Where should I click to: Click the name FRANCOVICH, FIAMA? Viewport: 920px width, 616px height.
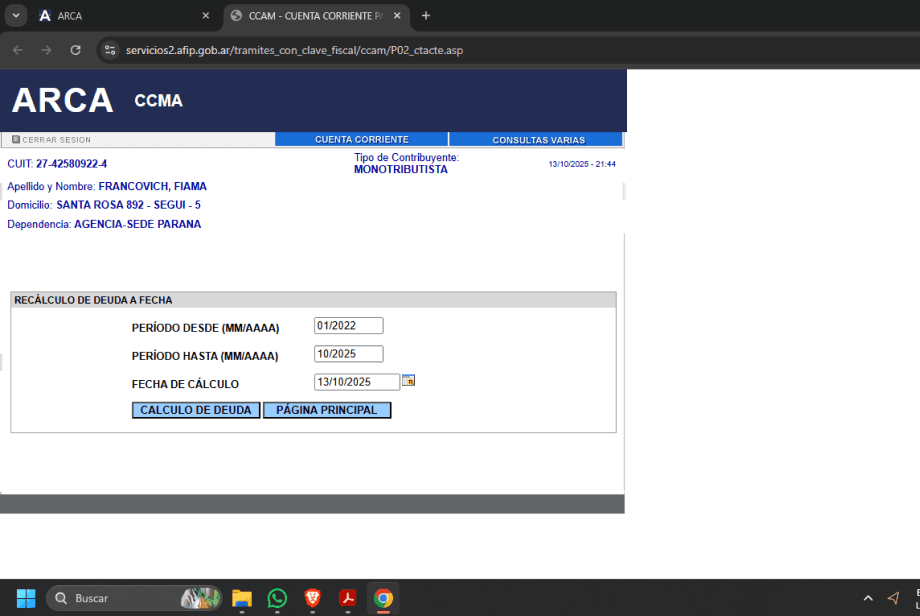(153, 187)
